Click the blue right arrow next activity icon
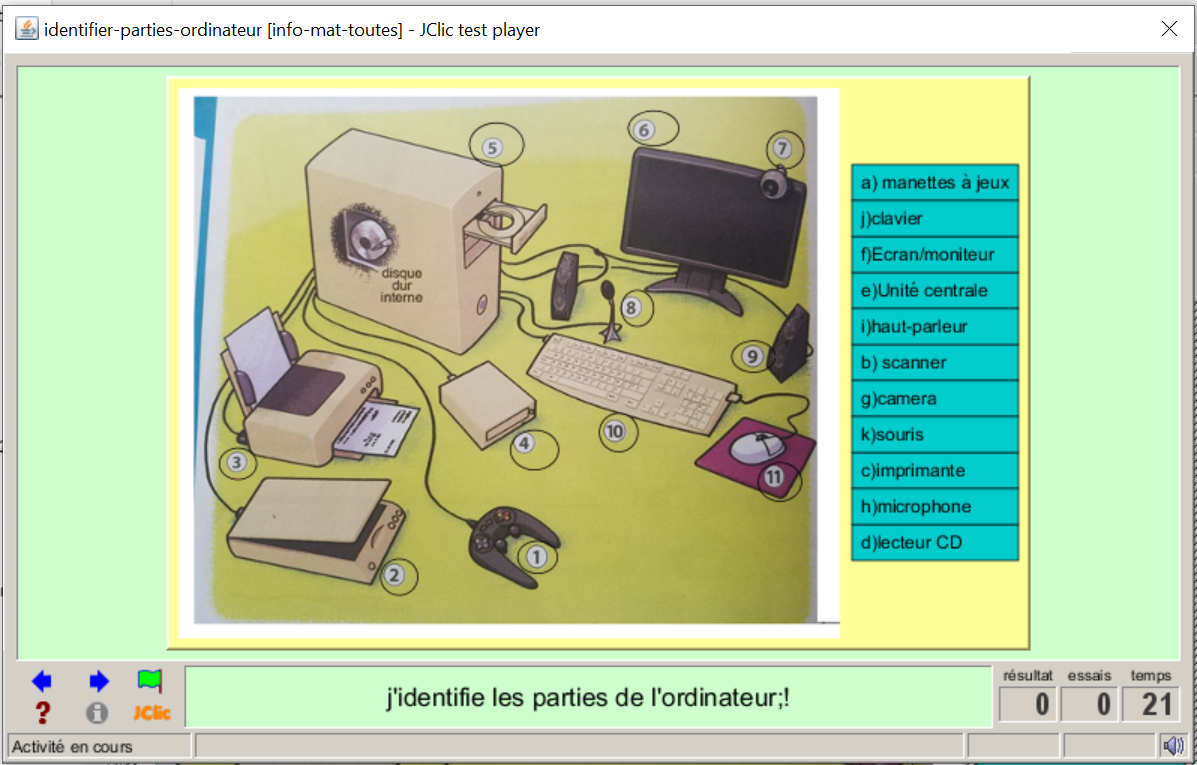Image resolution: width=1197 pixels, height=765 pixels. point(98,682)
